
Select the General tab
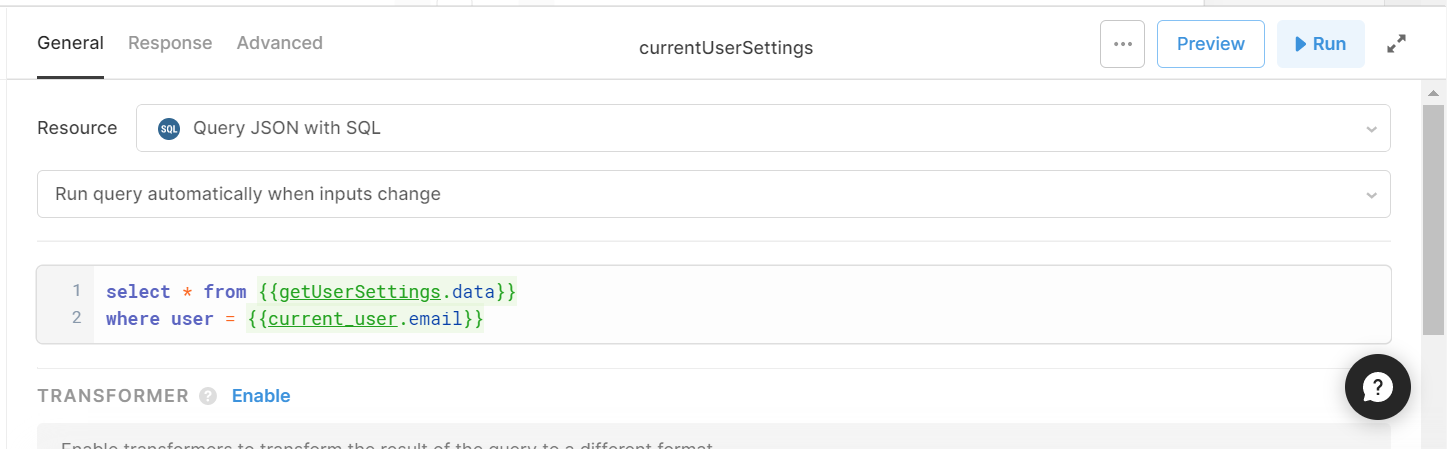pyautogui.click(x=70, y=43)
